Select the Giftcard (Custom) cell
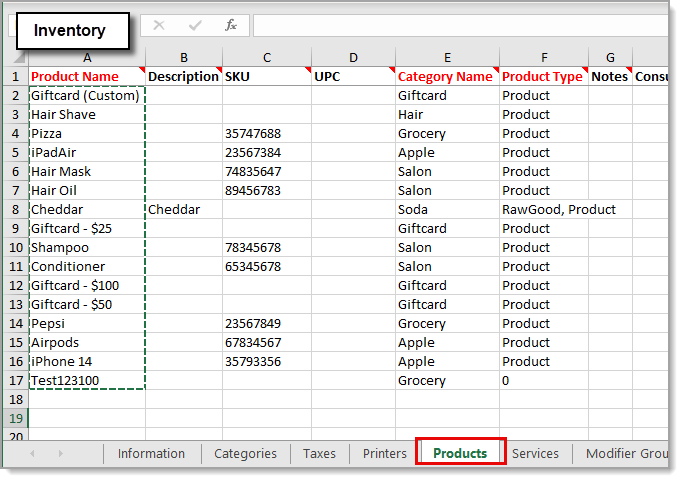Screen dimensions: 682x481 click(x=87, y=96)
